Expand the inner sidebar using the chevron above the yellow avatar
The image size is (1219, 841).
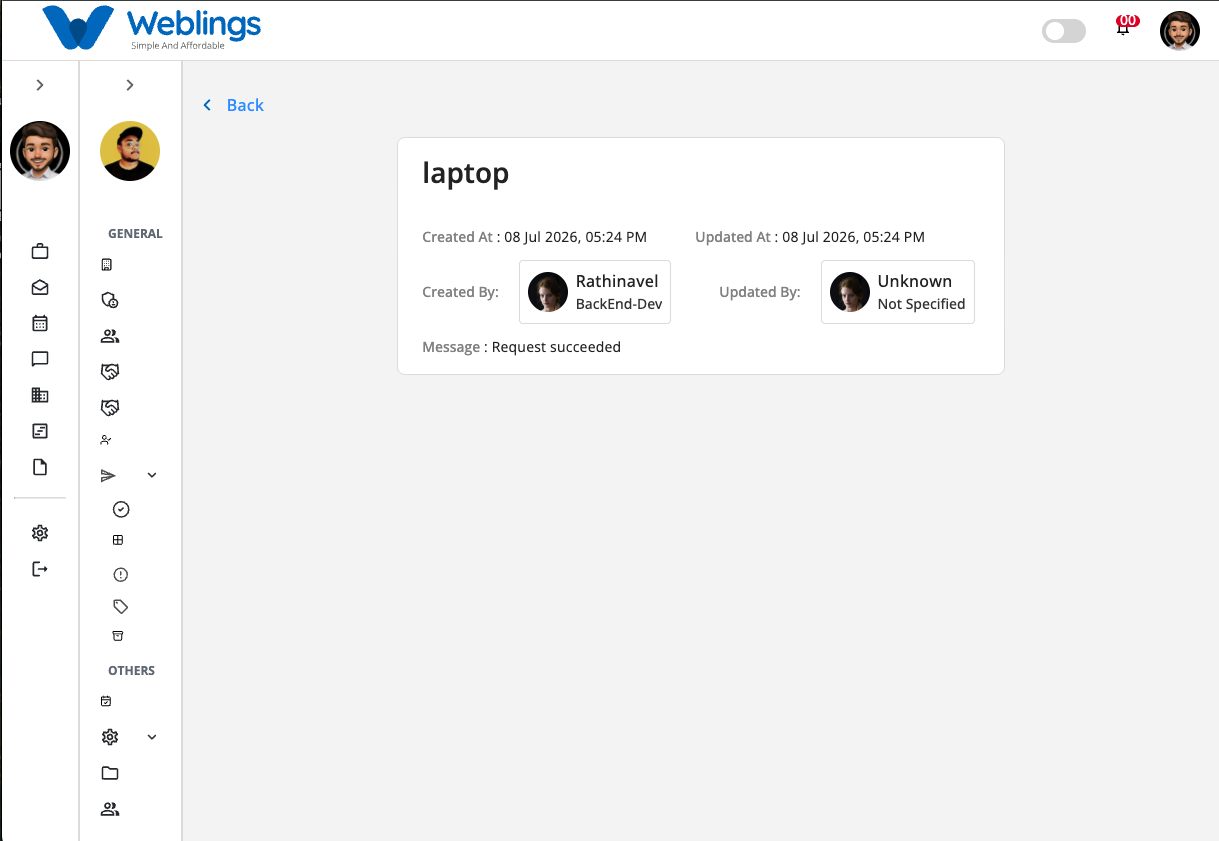click(130, 85)
